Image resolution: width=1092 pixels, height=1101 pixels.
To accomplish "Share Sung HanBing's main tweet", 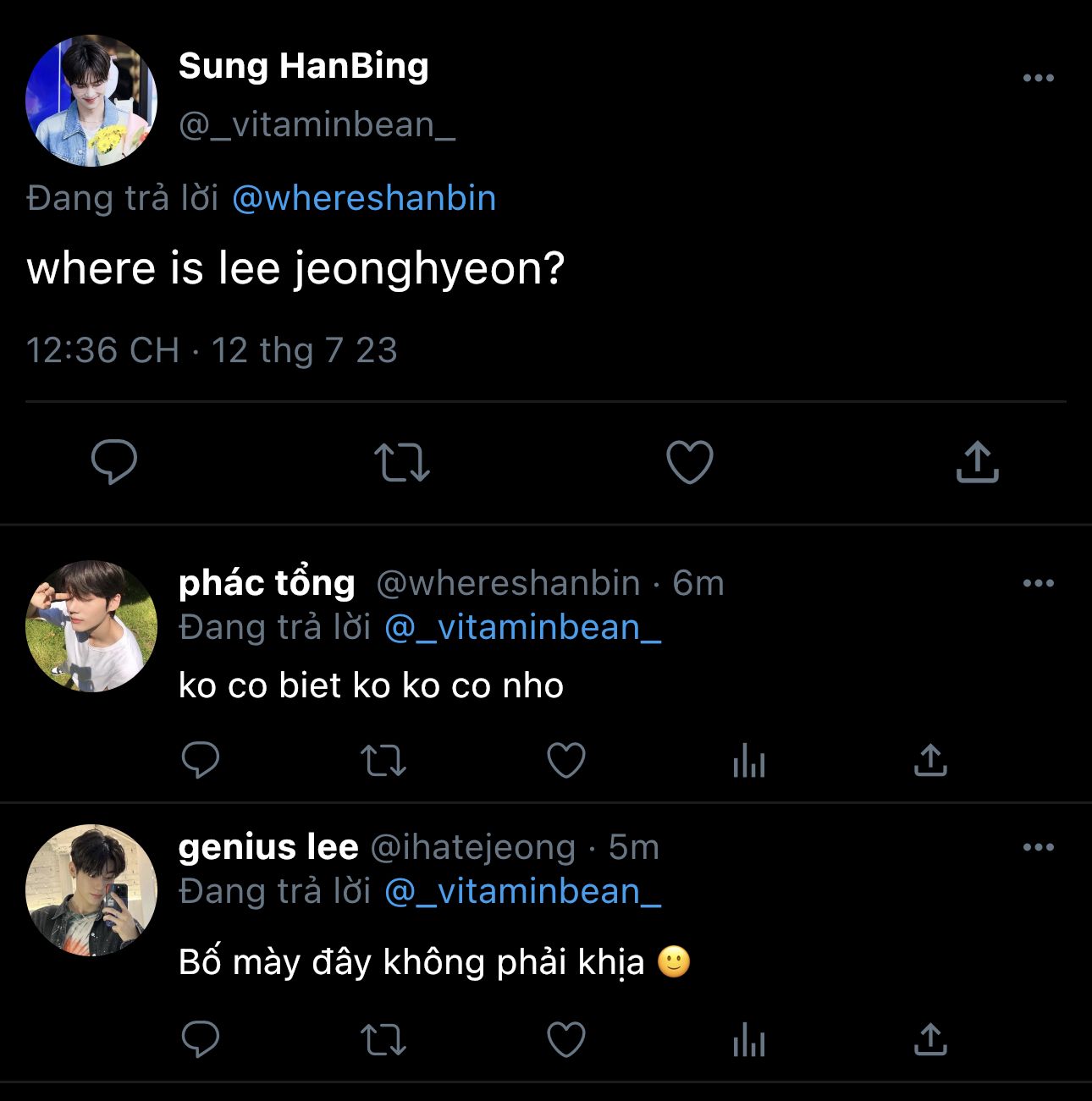I will (x=978, y=462).
